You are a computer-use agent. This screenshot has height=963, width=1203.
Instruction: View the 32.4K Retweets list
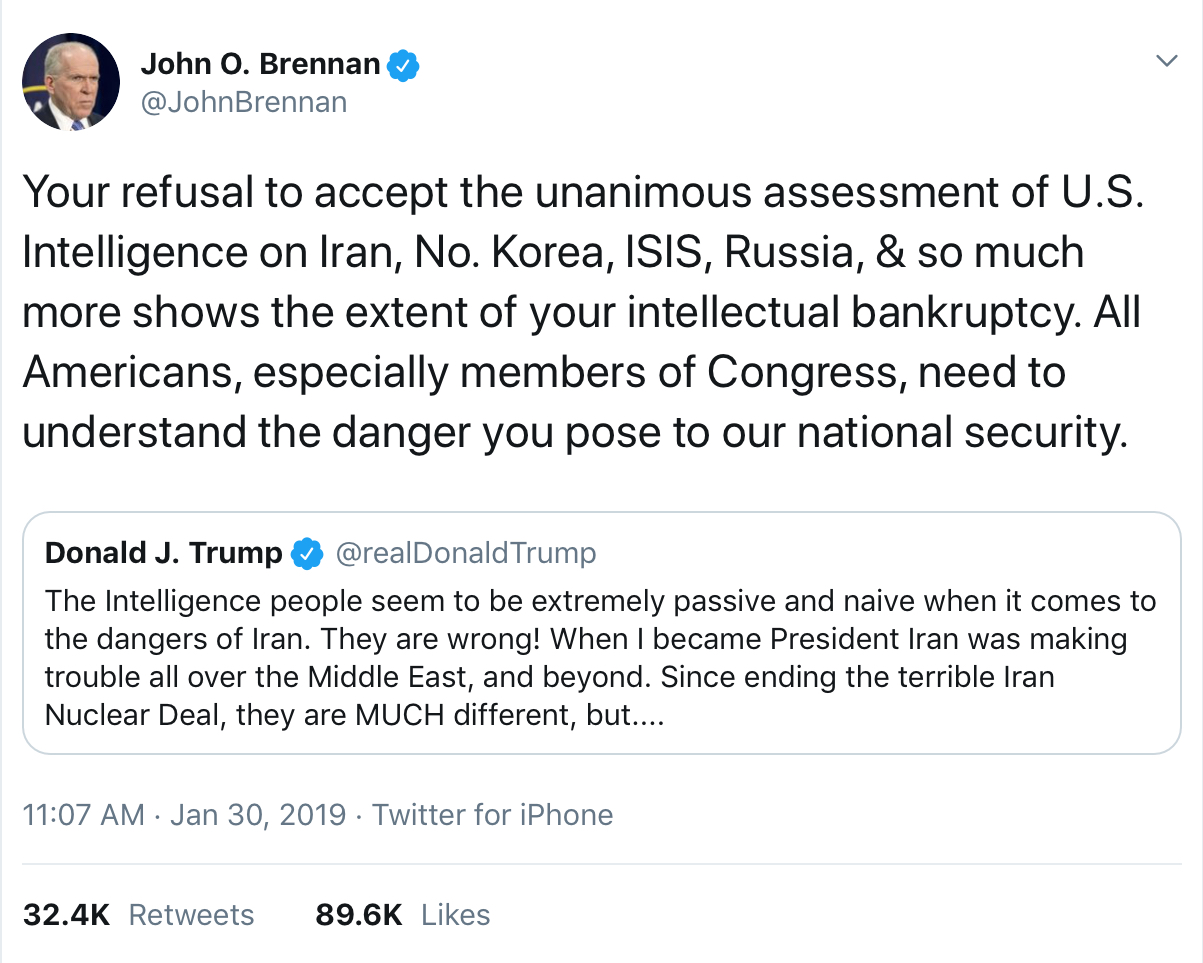tap(138, 915)
